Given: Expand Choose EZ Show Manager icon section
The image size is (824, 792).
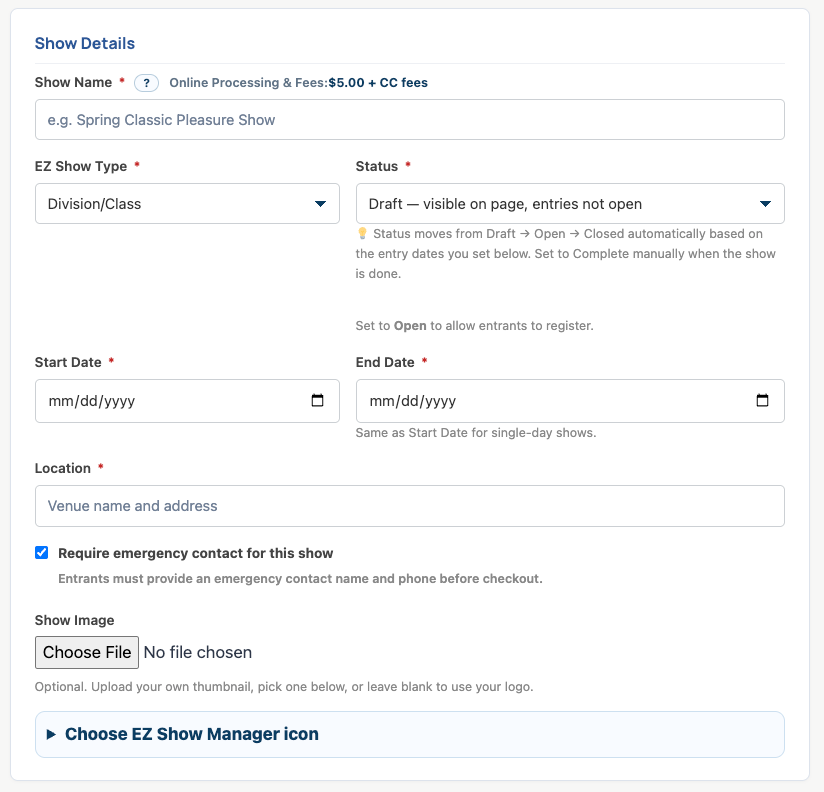Looking at the screenshot, I should (x=410, y=734).
